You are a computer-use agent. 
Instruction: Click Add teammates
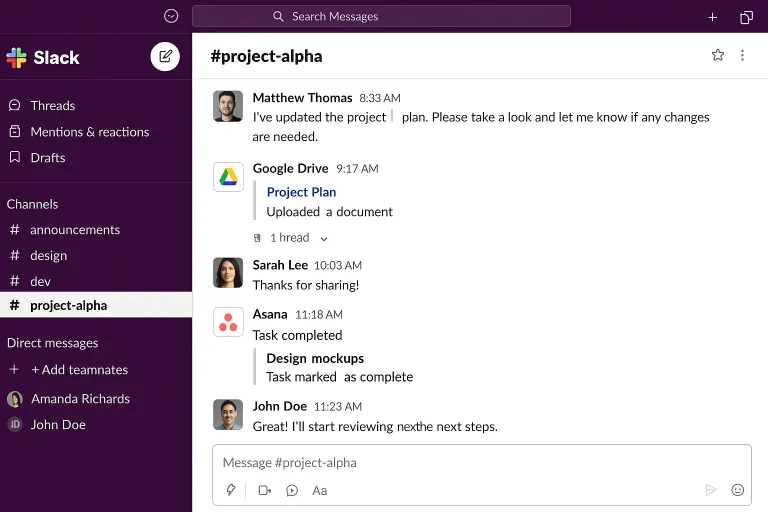[79, 369]
